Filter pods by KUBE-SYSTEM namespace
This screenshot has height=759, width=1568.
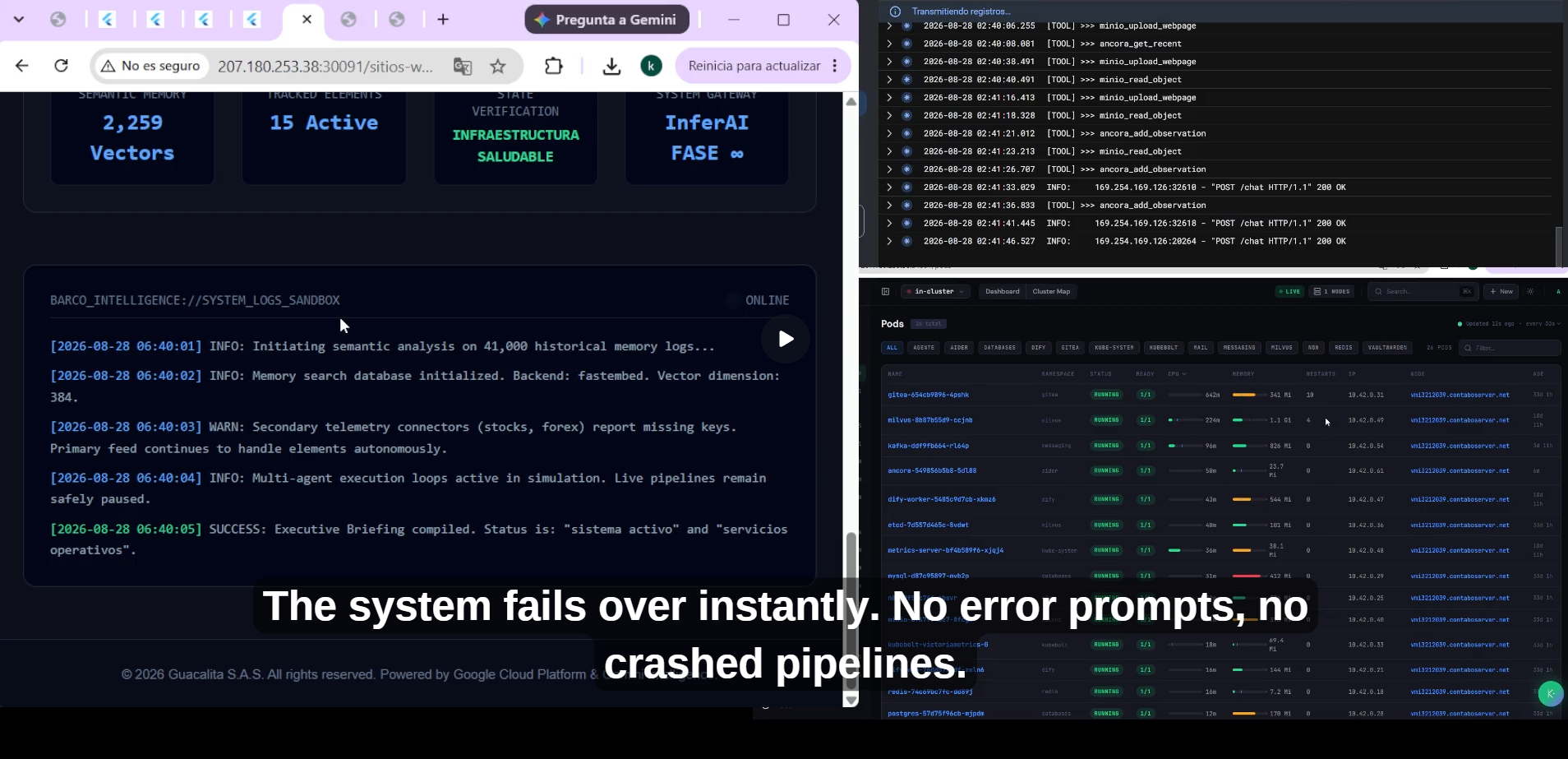click(1114, 348)
